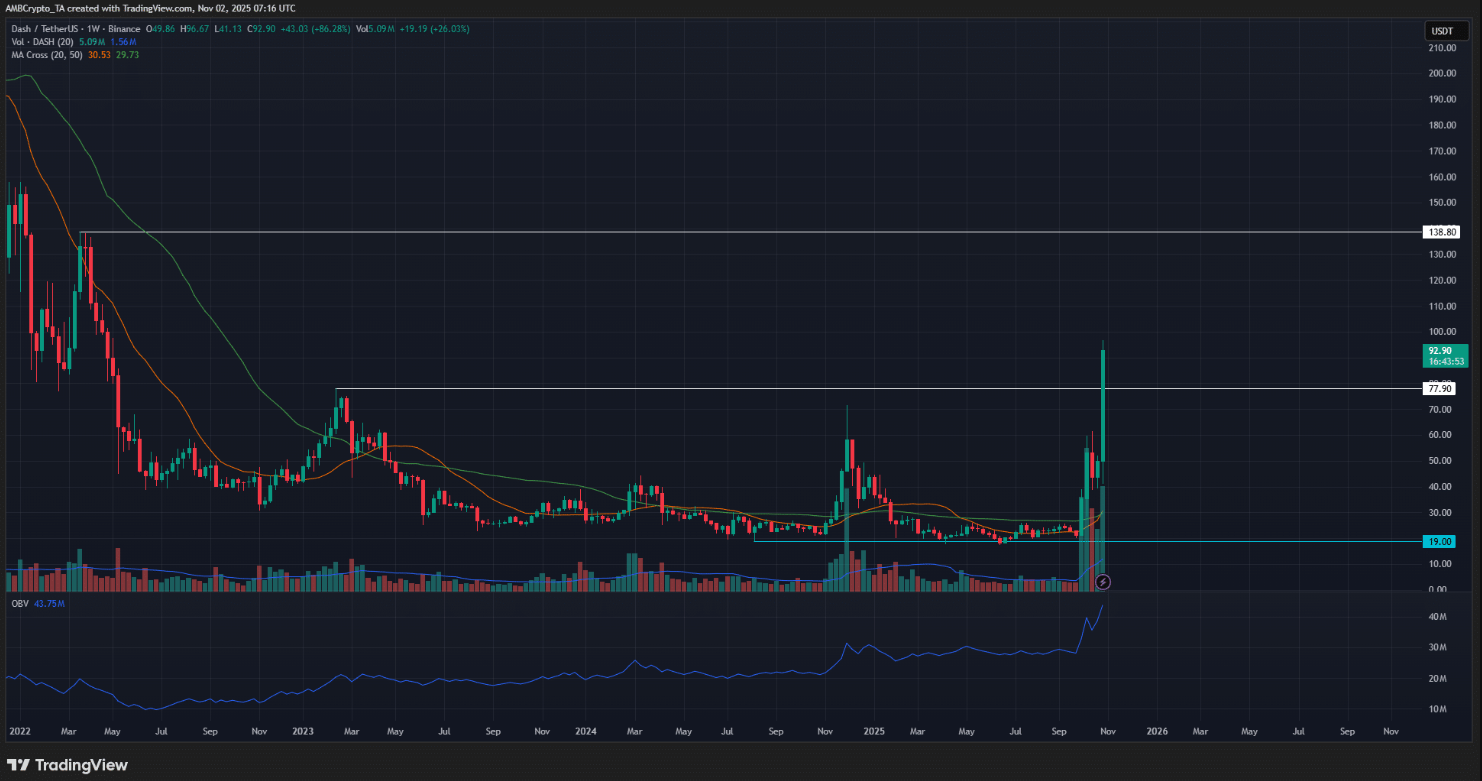Click the 138.80 price level label
The image size is (1482, 781).
pyautogui.click(x=1440, y=232)
